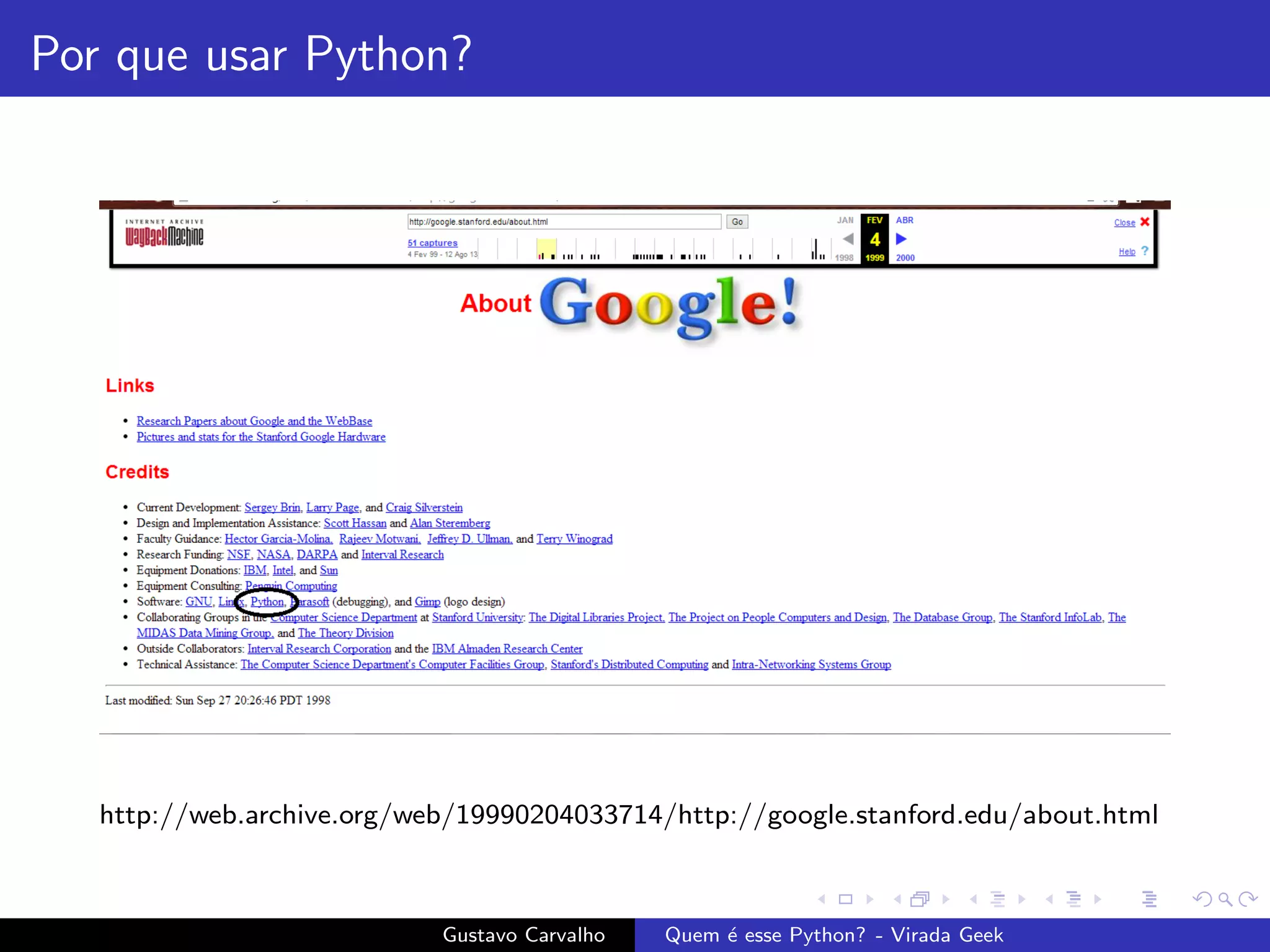1270x952 pixels.
Task: Click the section navigation icon
Action: (x=1073, y=899)
